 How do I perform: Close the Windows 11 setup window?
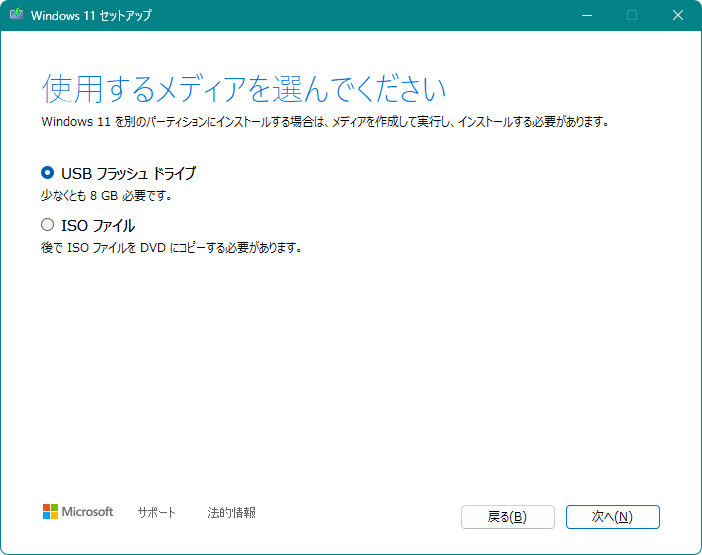677,16
